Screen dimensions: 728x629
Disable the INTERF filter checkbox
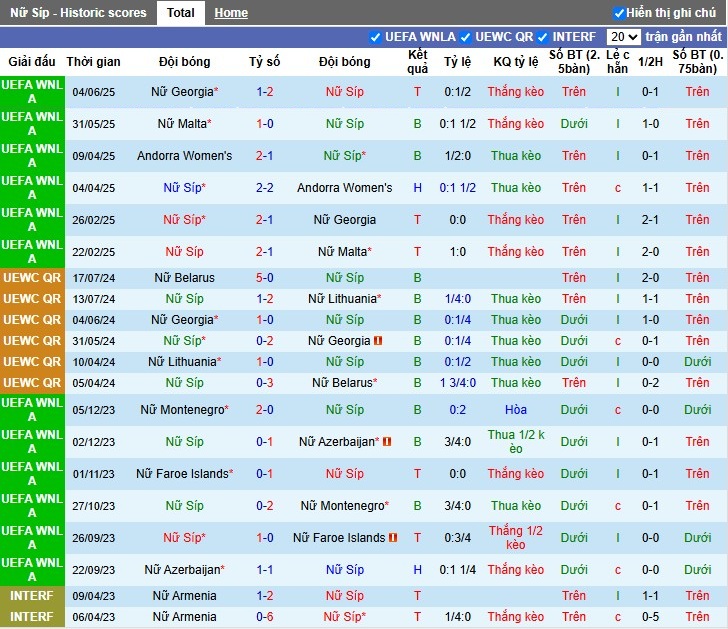pos(543,37)
